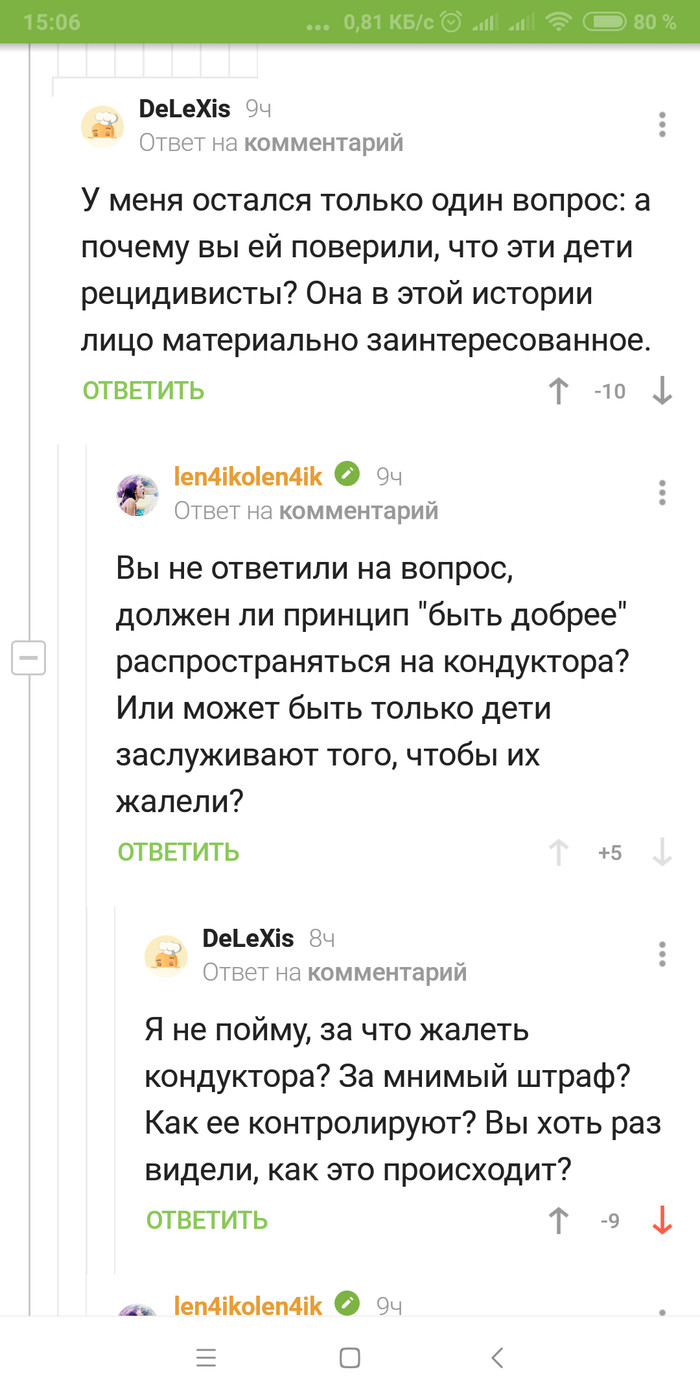
Task: Upvote DeLeXis's reply rated -9
Action: click(559, 1220)
